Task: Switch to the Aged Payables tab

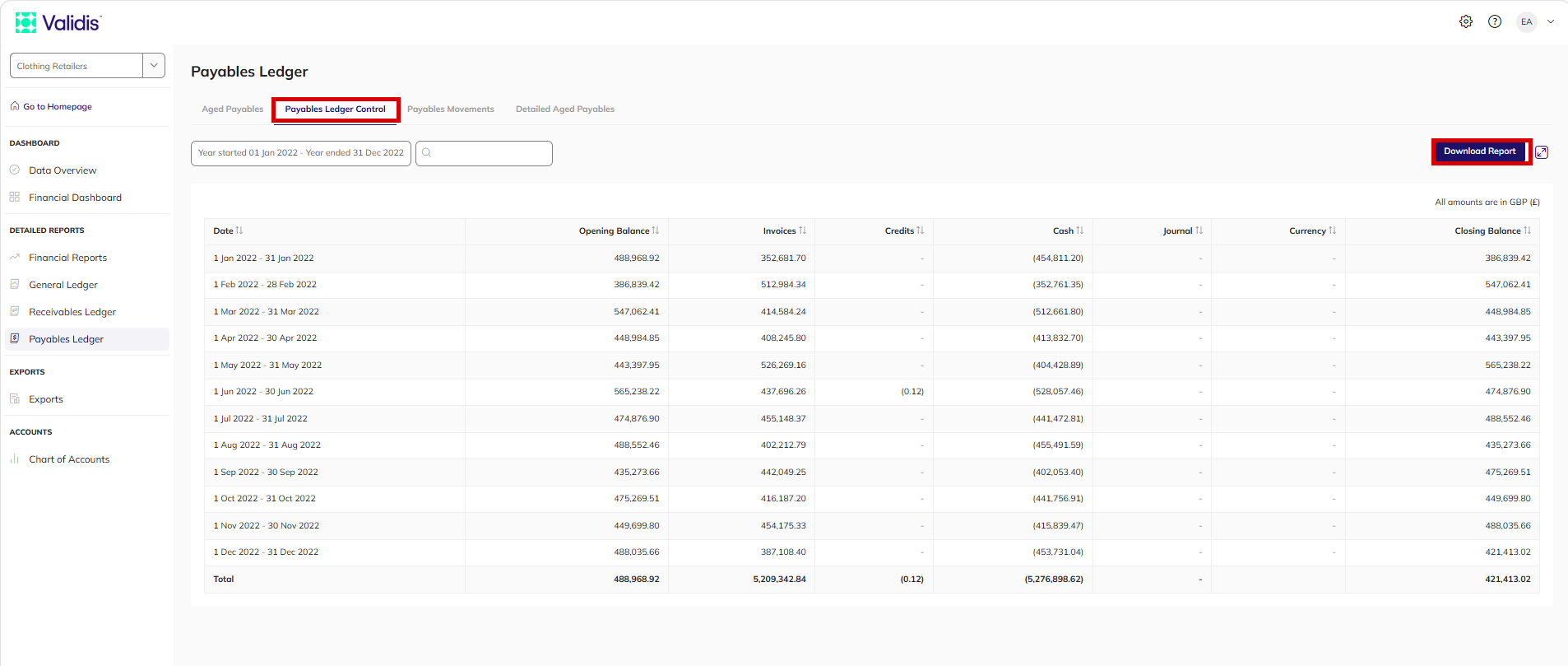Action: click(x=233, y=109)
